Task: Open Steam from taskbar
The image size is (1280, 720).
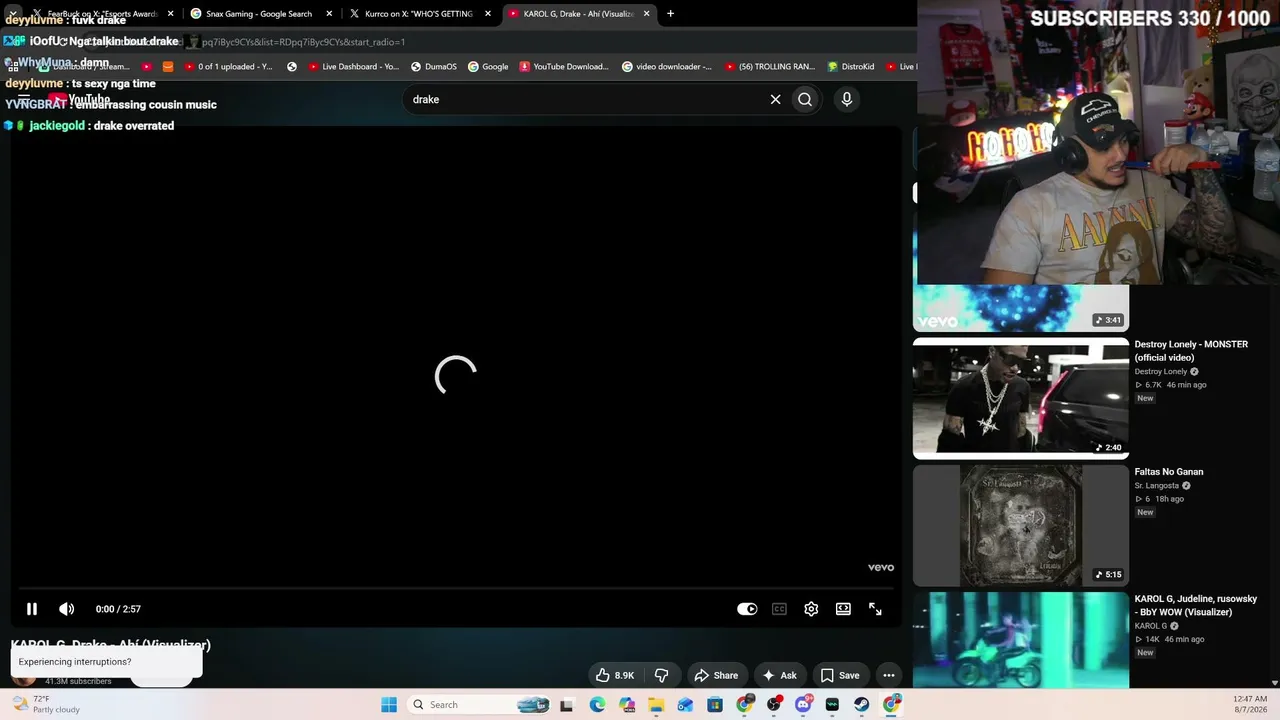Action: [861, 705]
